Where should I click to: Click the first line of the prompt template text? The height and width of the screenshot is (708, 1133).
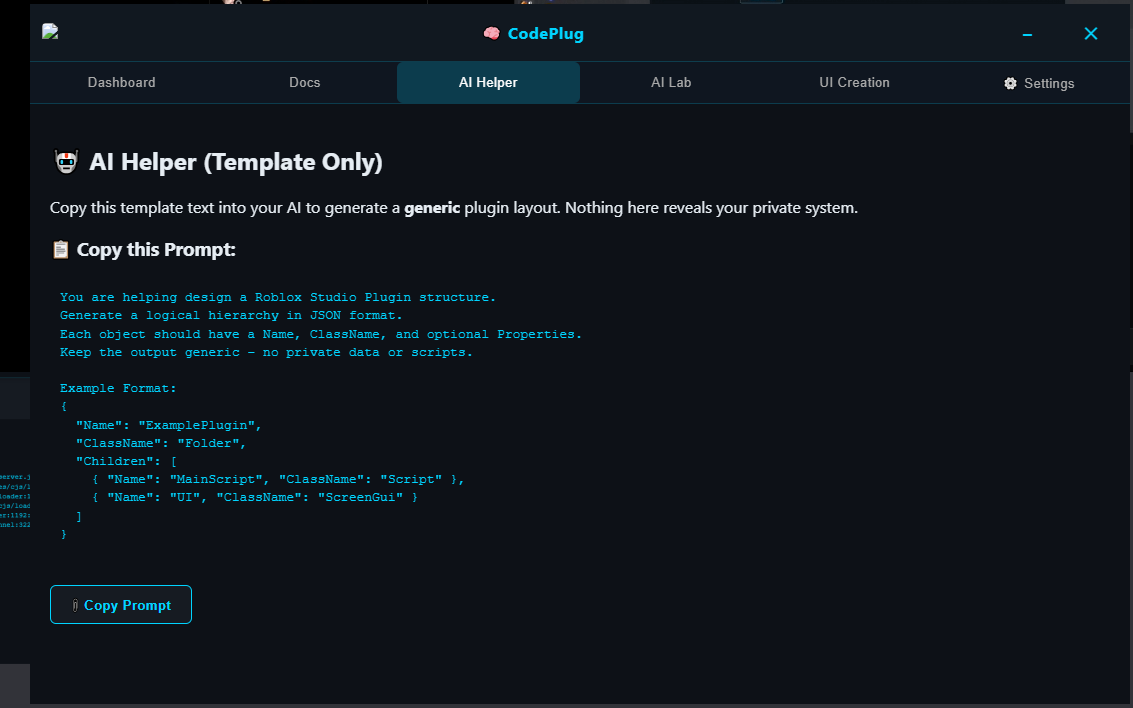coord(277,296)
